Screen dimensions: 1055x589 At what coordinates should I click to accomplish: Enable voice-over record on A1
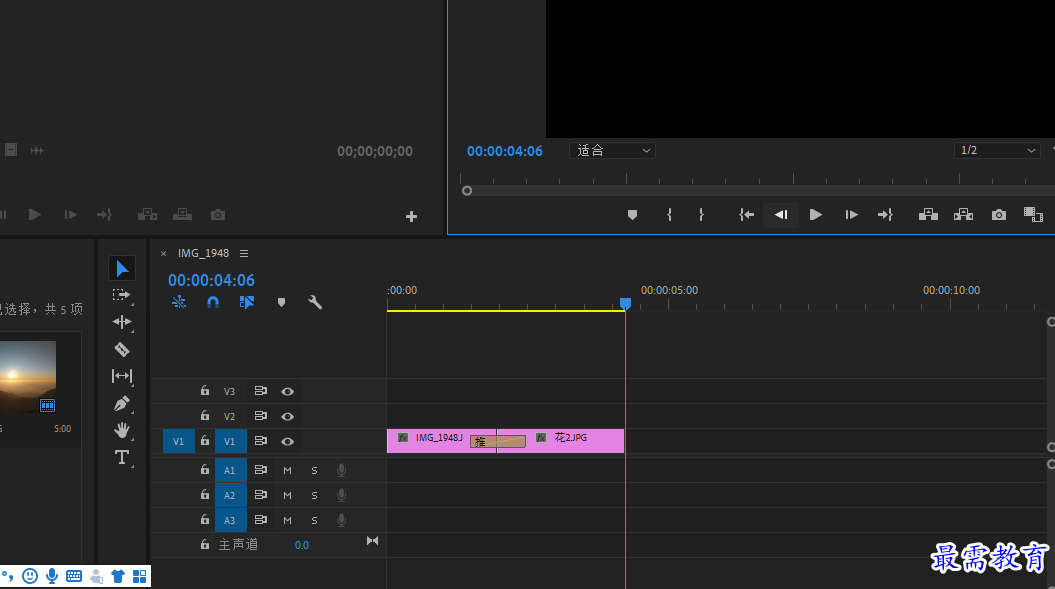[341, 470]
